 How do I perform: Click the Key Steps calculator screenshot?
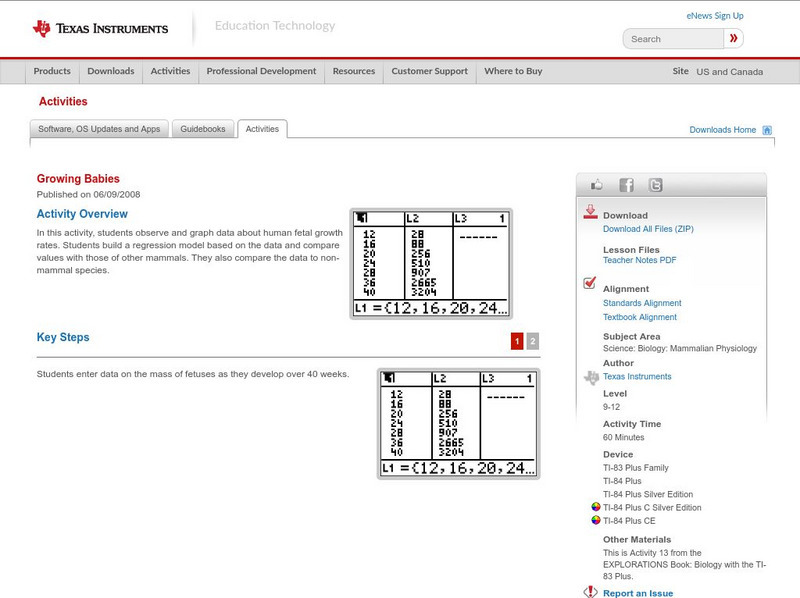click(x=458, y=424)
